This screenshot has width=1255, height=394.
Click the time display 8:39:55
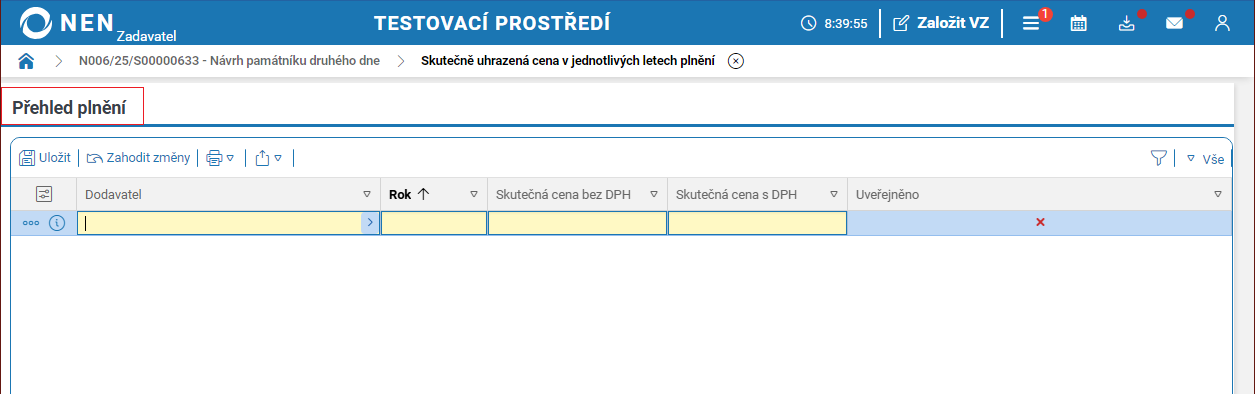click(846, 23)
